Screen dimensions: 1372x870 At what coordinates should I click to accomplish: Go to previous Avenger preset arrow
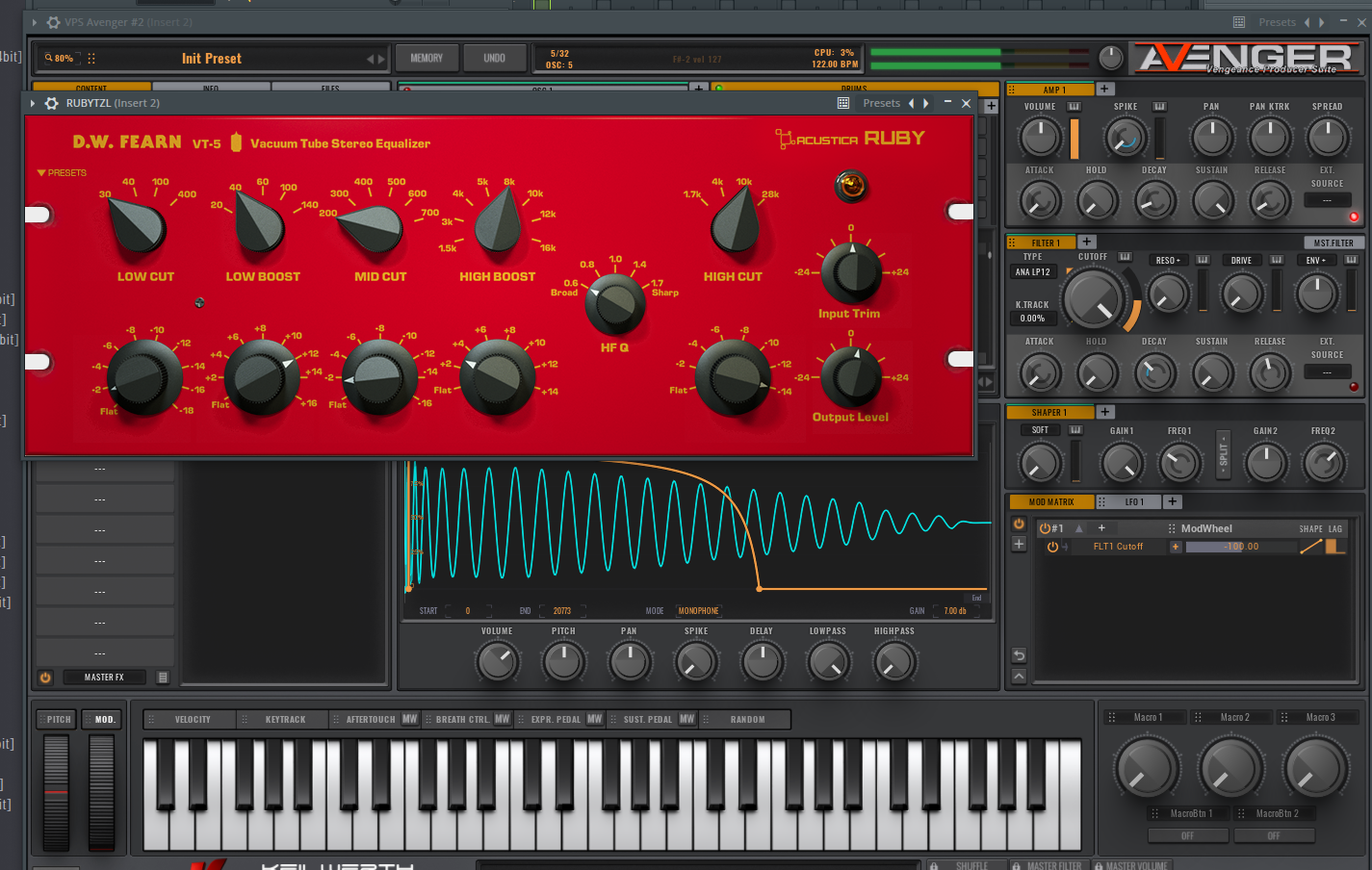[371, 59]
